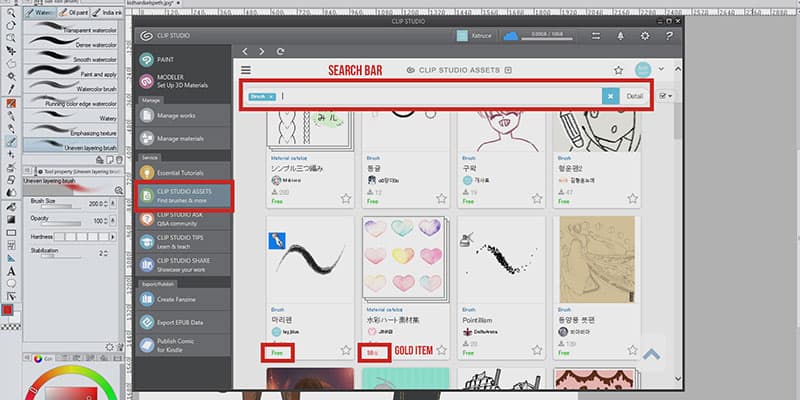Open the Opacity dynamics button
The image size is (800, 400).
[x=113, y=221]
